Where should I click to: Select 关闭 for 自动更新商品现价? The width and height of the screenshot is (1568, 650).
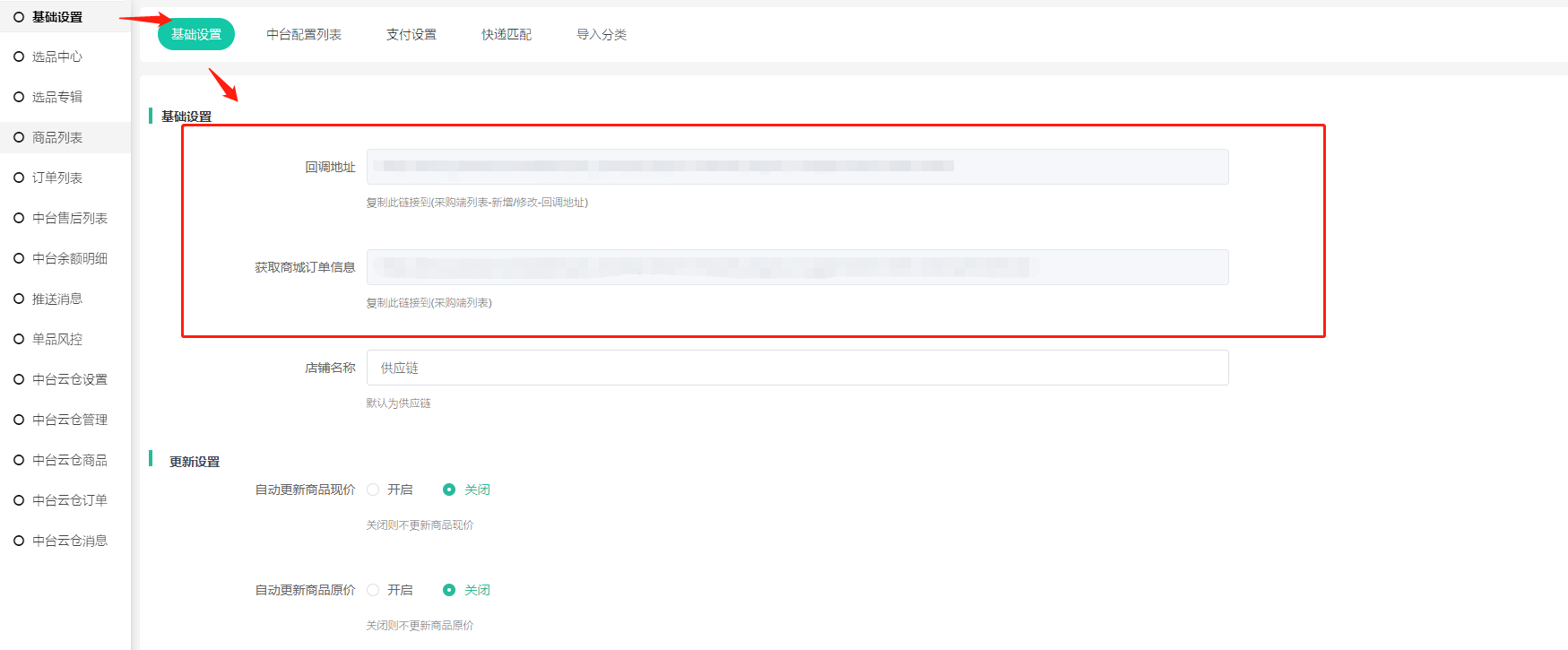449,490
